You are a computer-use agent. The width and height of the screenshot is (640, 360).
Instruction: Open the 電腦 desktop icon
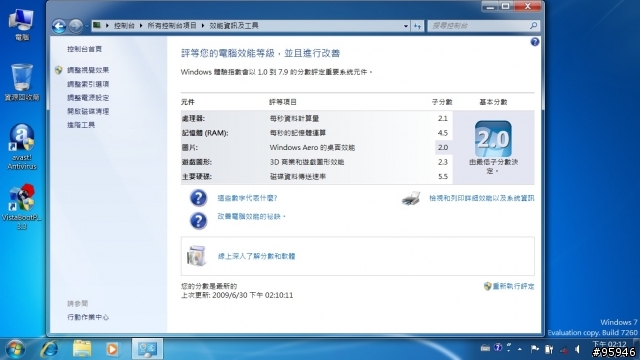point(22,24)
